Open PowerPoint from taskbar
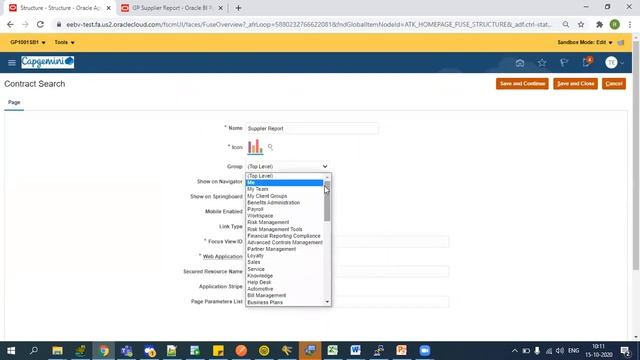640x360 pixels. 402,351
